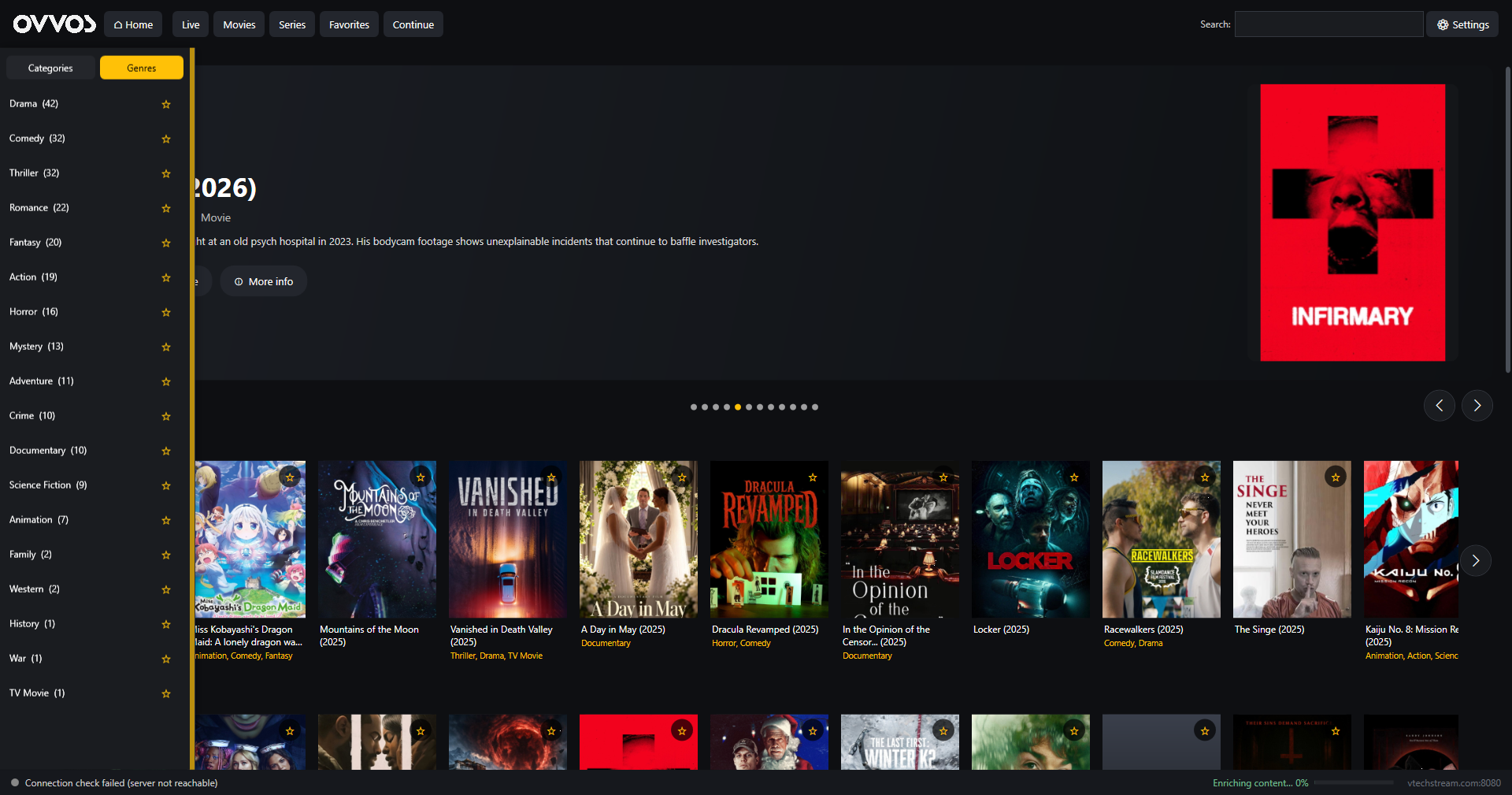The image size is (1512, 795).
Task: Toggle the Fantasy genre star
Action: tap(166, 243)
